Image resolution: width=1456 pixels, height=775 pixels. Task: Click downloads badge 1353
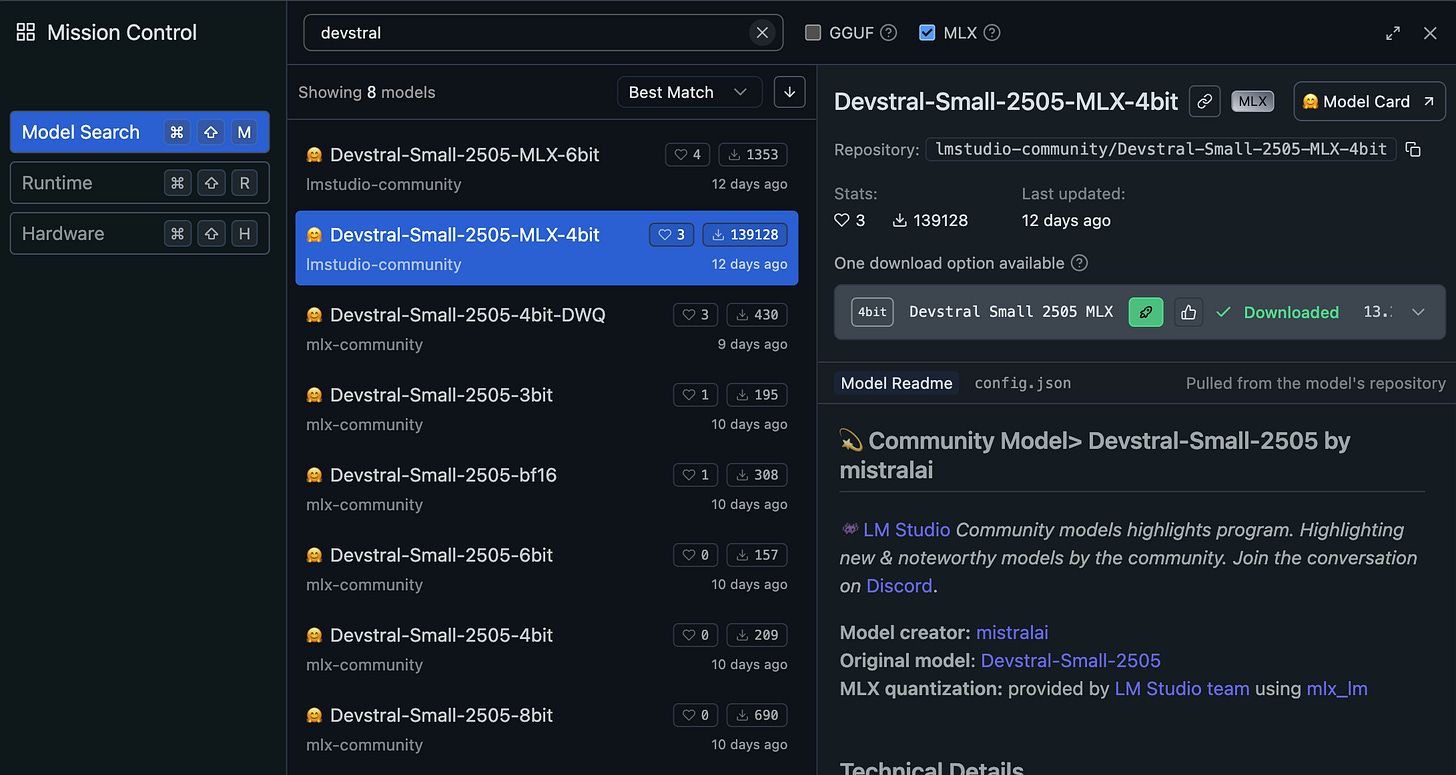pos(753,155)
